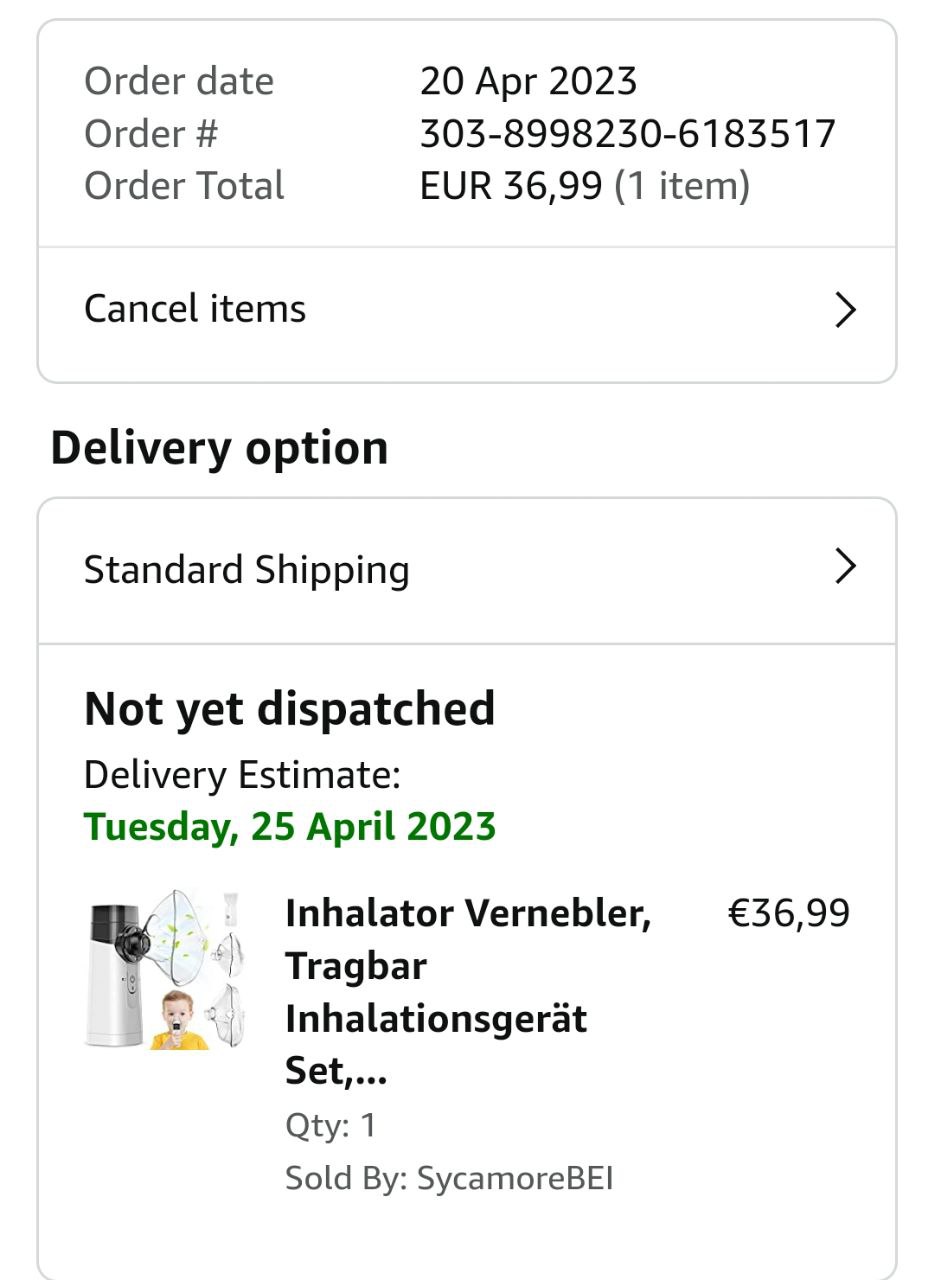Tap the Not yet dispatched status heading
The height and width of the screenshot is (1280, 934).
coord(290,709)
